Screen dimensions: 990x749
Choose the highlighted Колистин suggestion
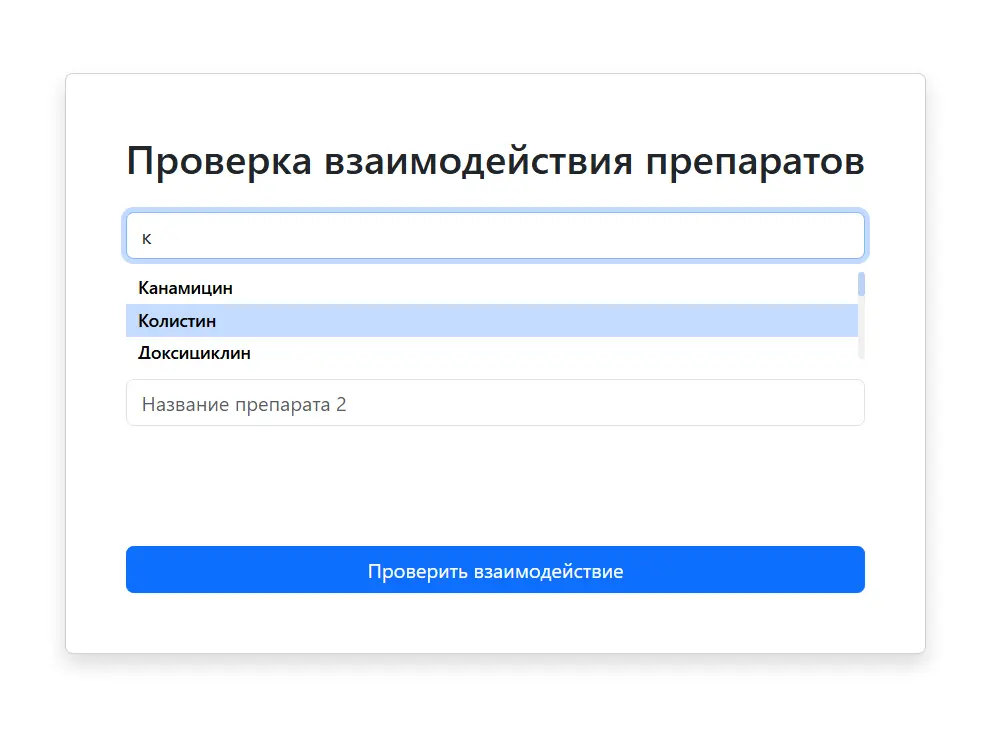[178, 321]
